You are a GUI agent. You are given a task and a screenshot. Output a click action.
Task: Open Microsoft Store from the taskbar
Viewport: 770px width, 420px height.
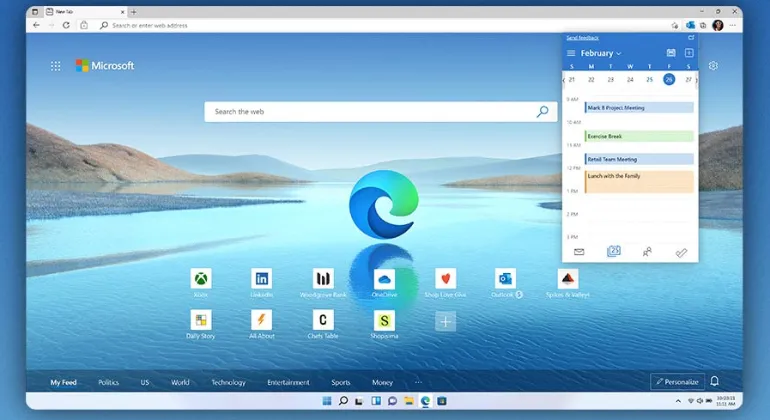441,401
